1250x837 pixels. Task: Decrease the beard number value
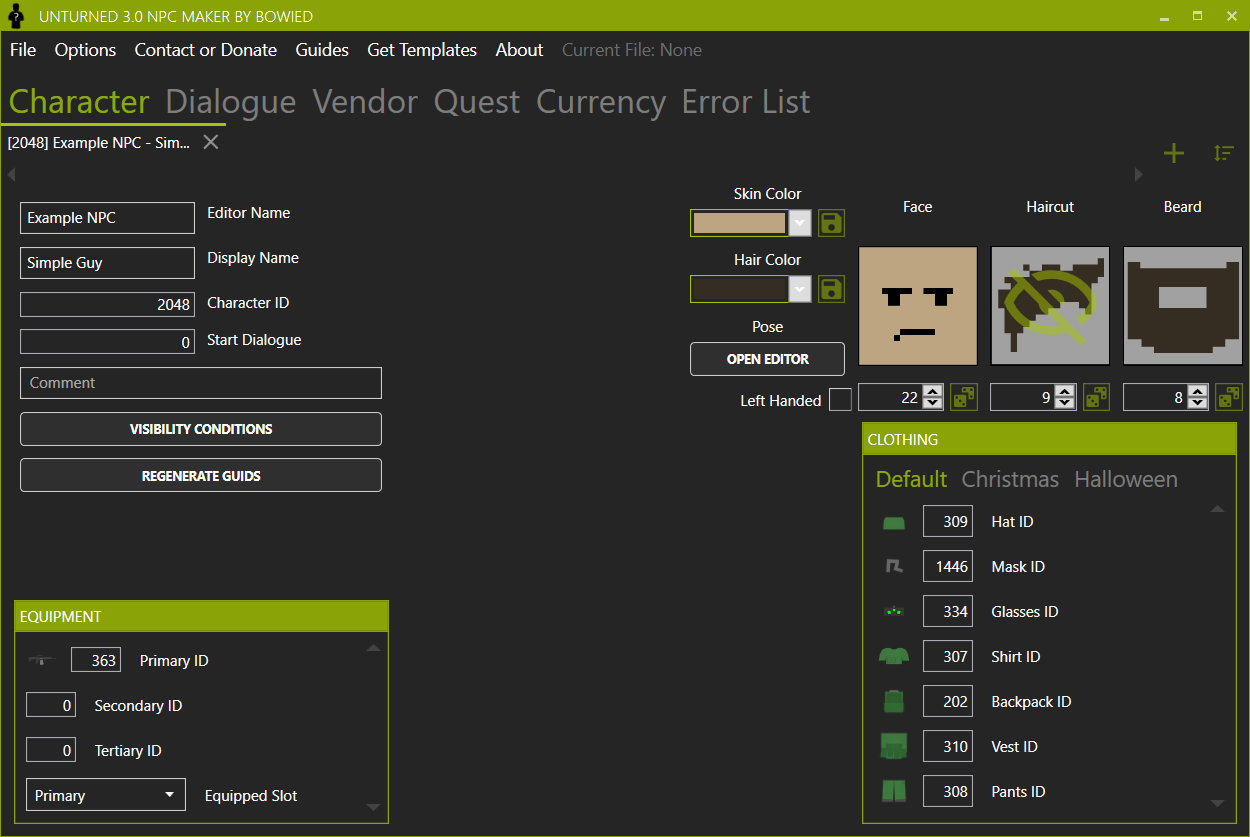click(x=1198, y=404)
